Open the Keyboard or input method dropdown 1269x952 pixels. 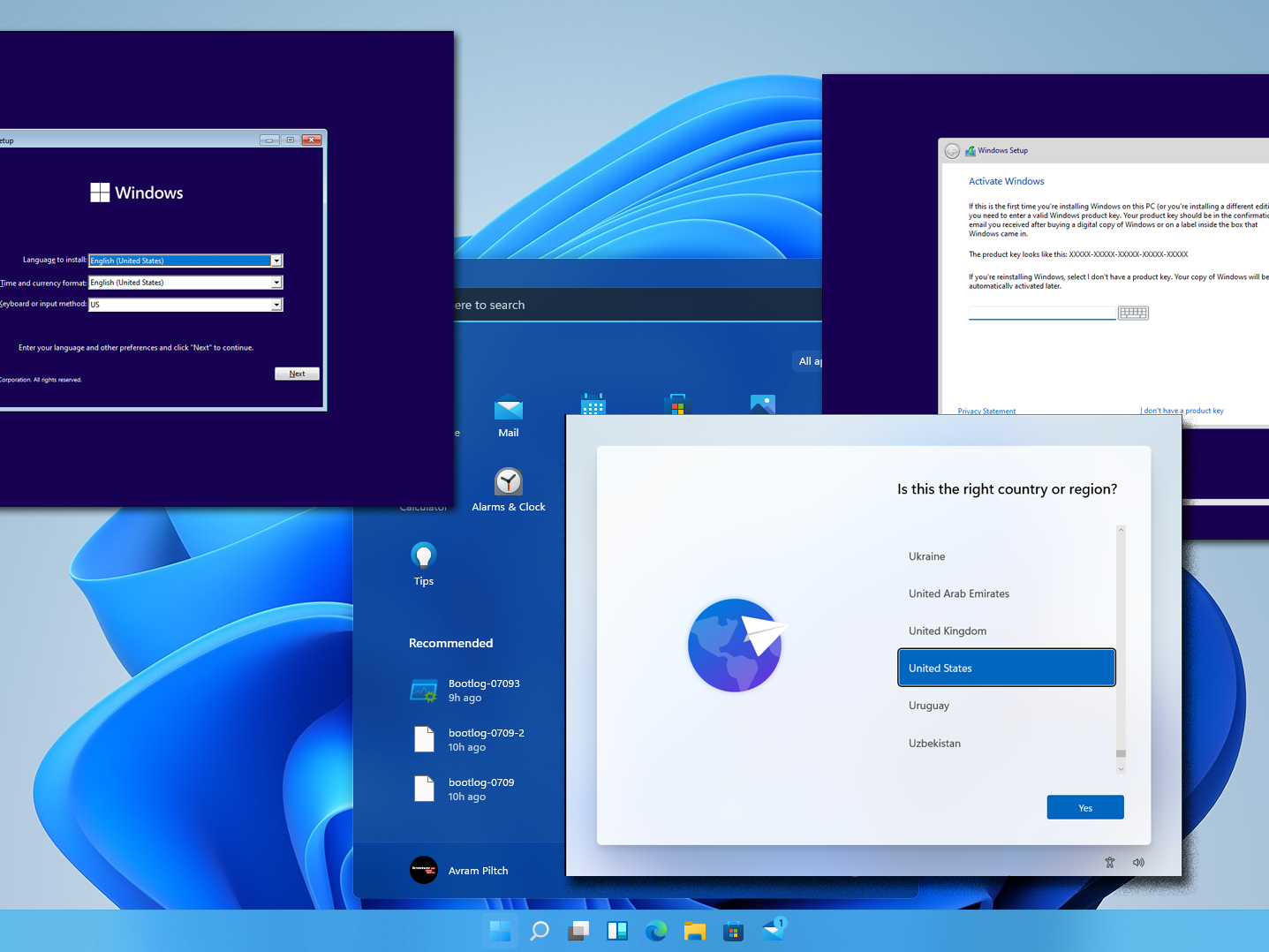pyautogui.click(x=276, y=304)
